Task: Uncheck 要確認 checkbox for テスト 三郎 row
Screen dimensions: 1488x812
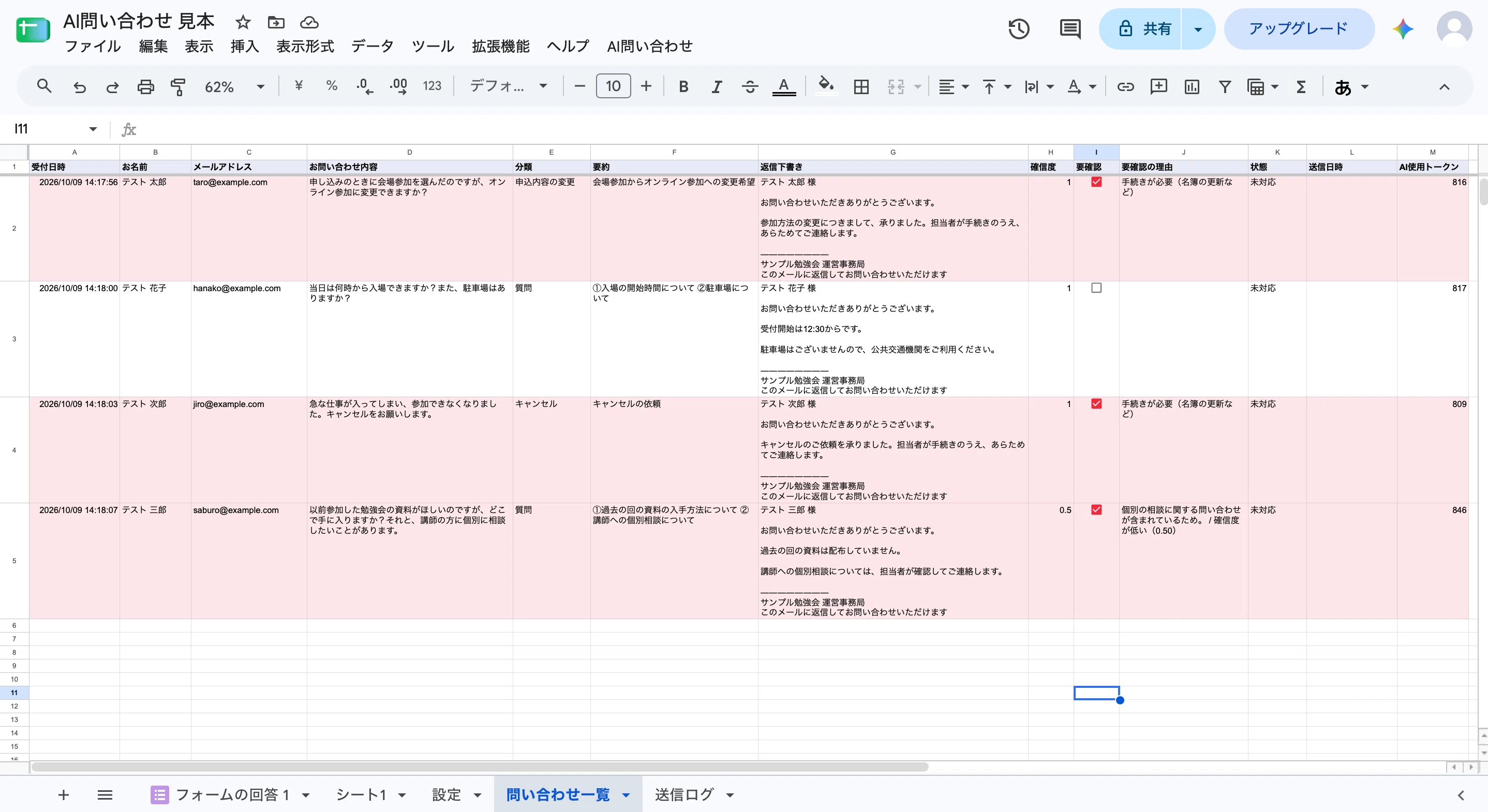Action: [x=1096, y=509]
